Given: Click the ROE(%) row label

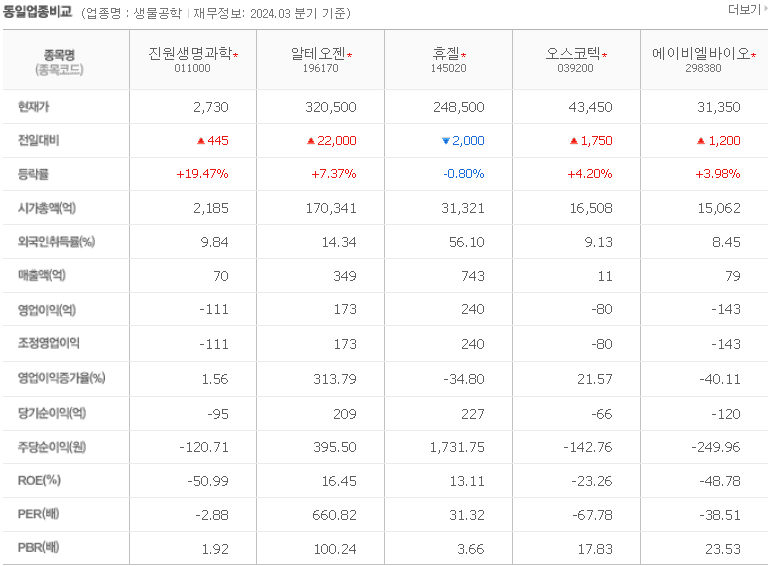Looking at the screenshot, I should (39, 480).
